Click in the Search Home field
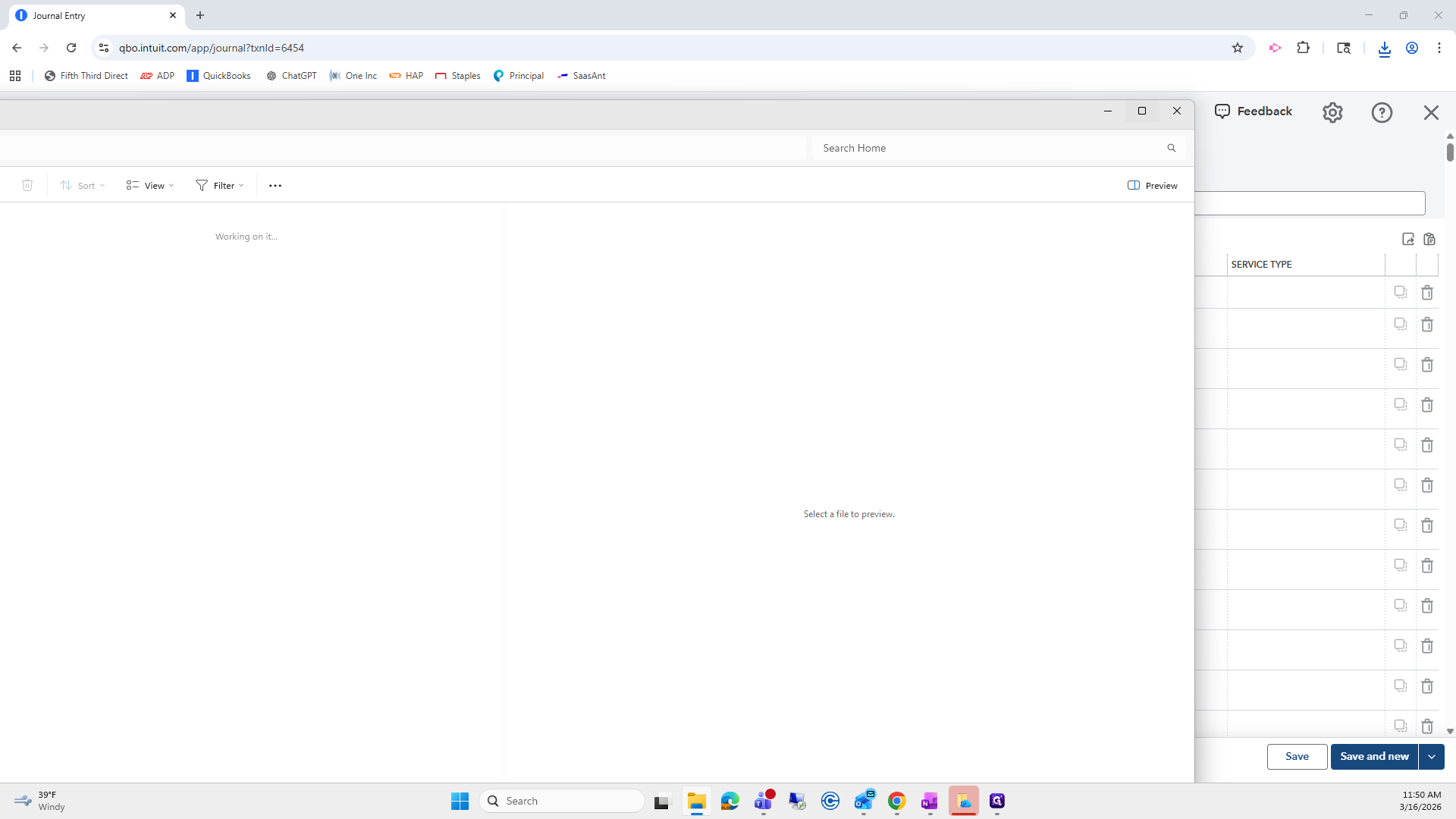 [986, 148]
